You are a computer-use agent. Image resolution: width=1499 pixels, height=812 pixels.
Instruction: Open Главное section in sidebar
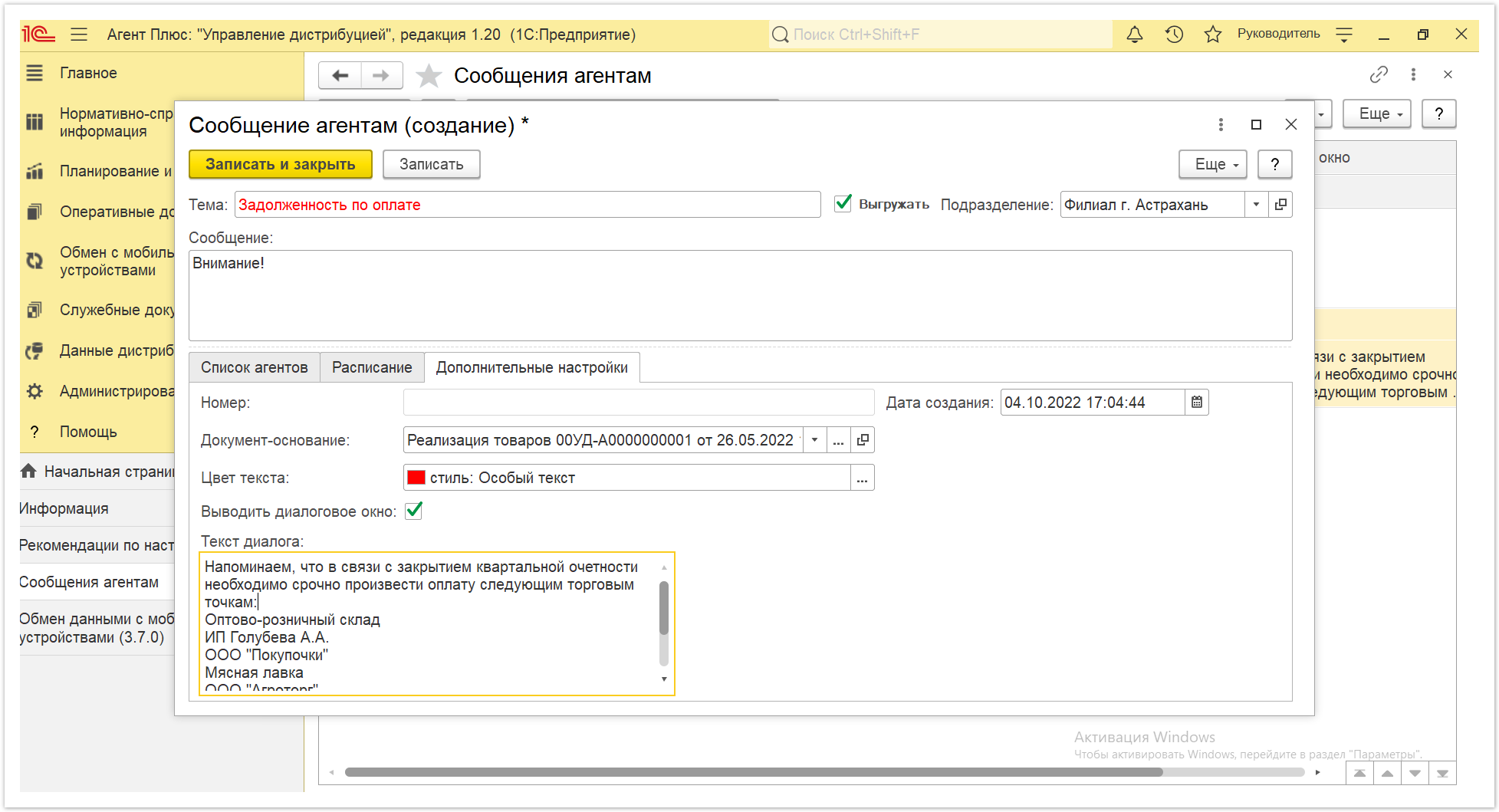click(x=88, y=73)
